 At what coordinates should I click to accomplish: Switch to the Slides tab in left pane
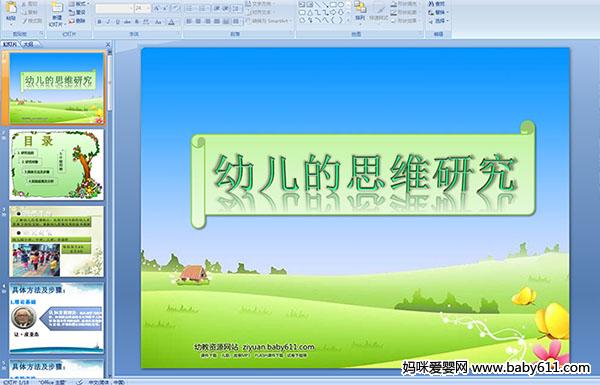coord(10,44)
